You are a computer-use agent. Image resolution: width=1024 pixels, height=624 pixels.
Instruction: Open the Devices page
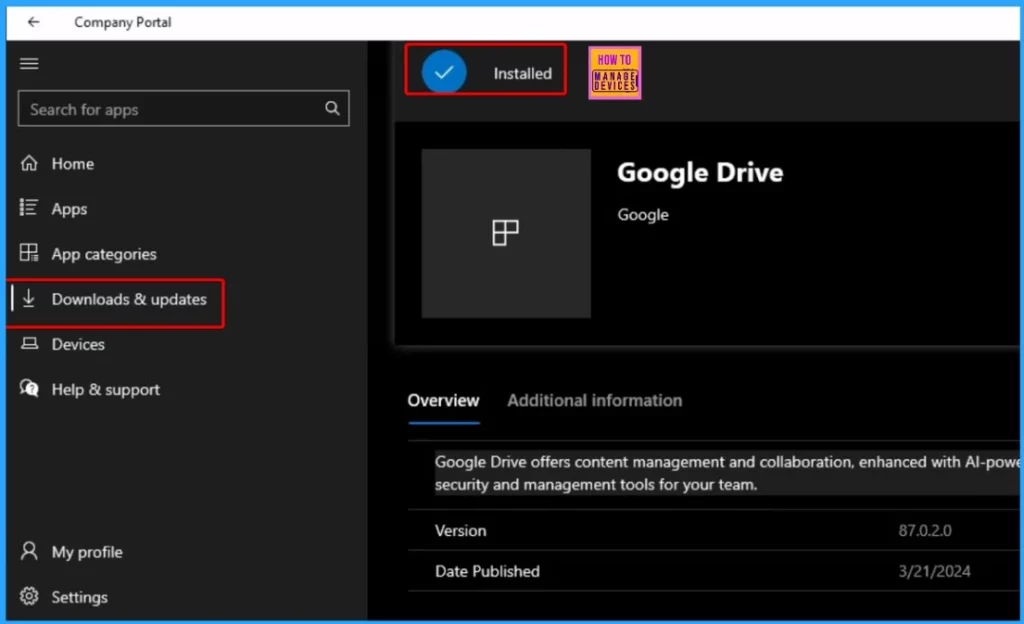pos(78,344)
